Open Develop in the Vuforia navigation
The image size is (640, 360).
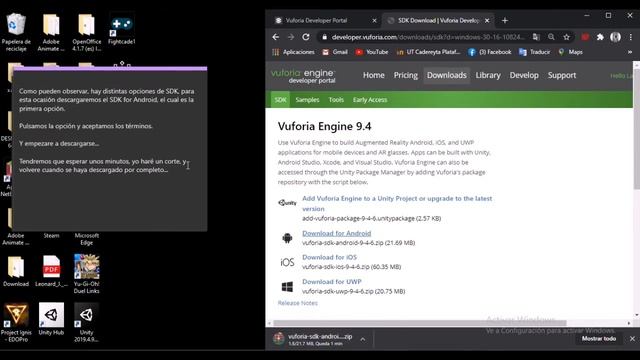tap(524, 75)
